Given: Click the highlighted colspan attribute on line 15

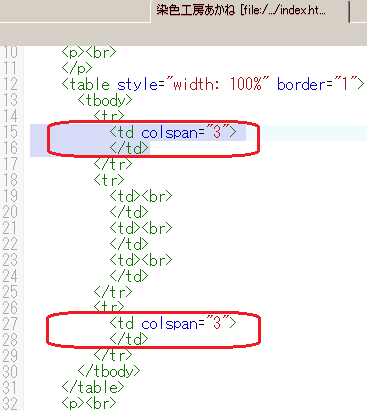Looking at the screenshot, I should point(169,133).
